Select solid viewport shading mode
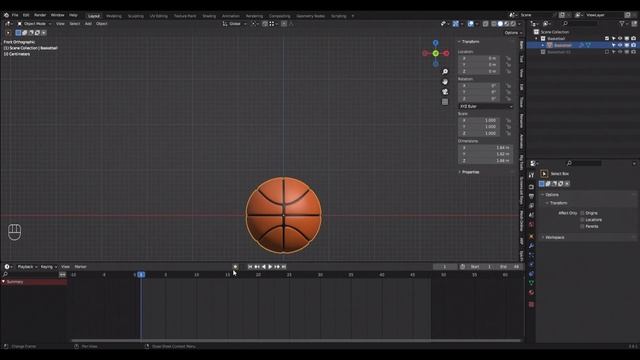Screen dimensions: 640x360 [500, 24]
